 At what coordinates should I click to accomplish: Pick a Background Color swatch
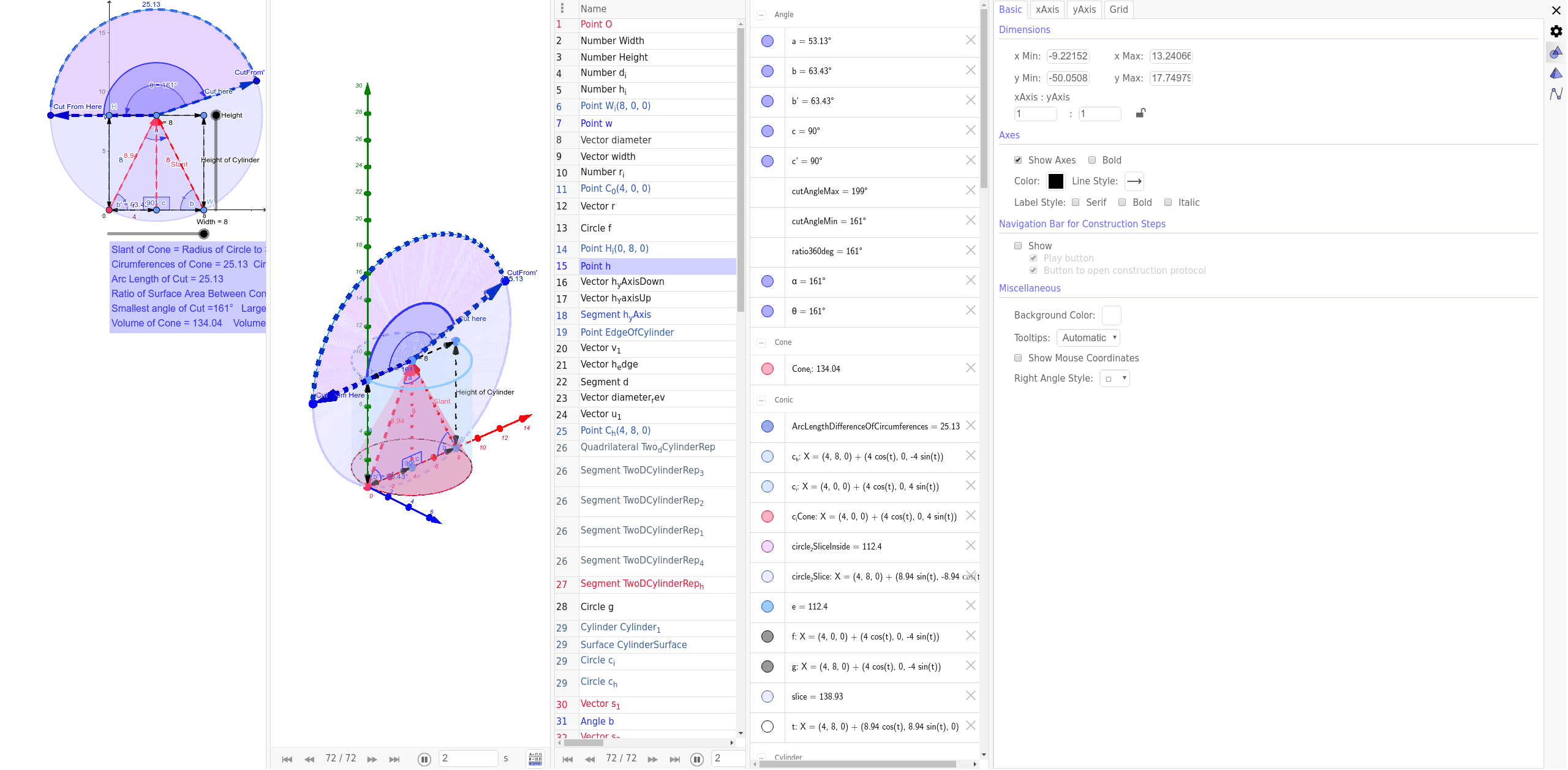pyautogui.click(x=1112, y=315)
